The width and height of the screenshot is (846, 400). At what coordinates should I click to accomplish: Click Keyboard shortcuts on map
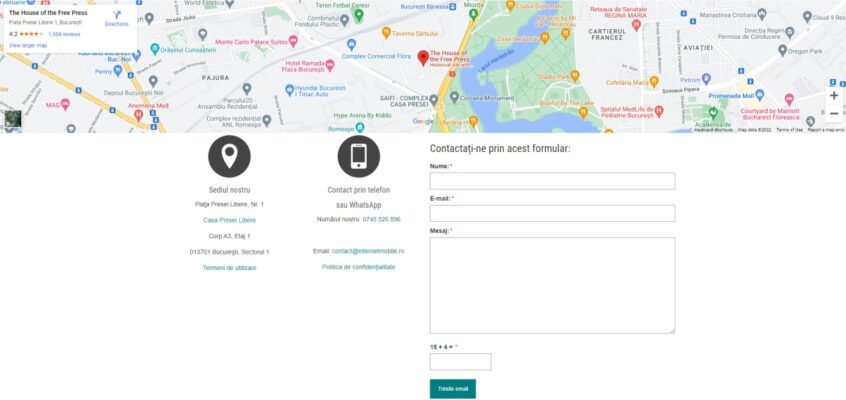pyautogui.click(x=713, y=130)
